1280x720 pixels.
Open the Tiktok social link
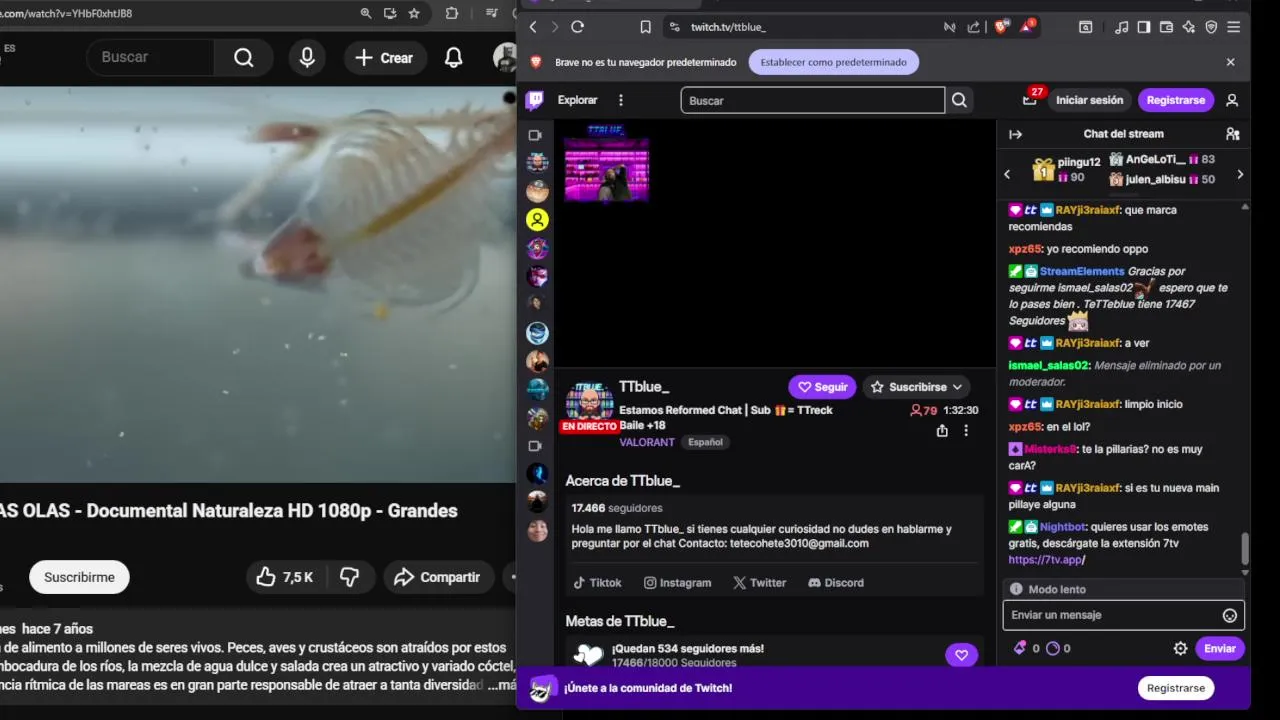tap(597, 583)
